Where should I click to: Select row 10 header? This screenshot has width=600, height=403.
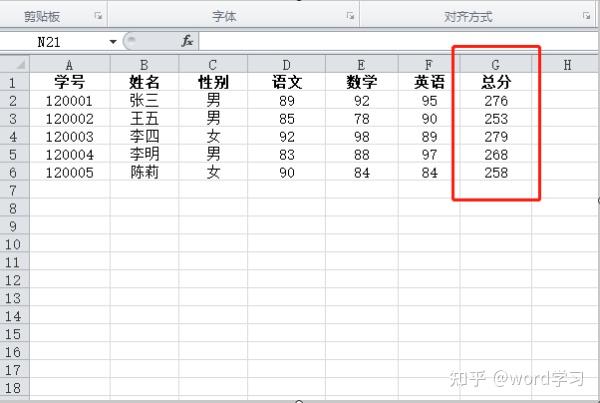(x=15, y=244)
